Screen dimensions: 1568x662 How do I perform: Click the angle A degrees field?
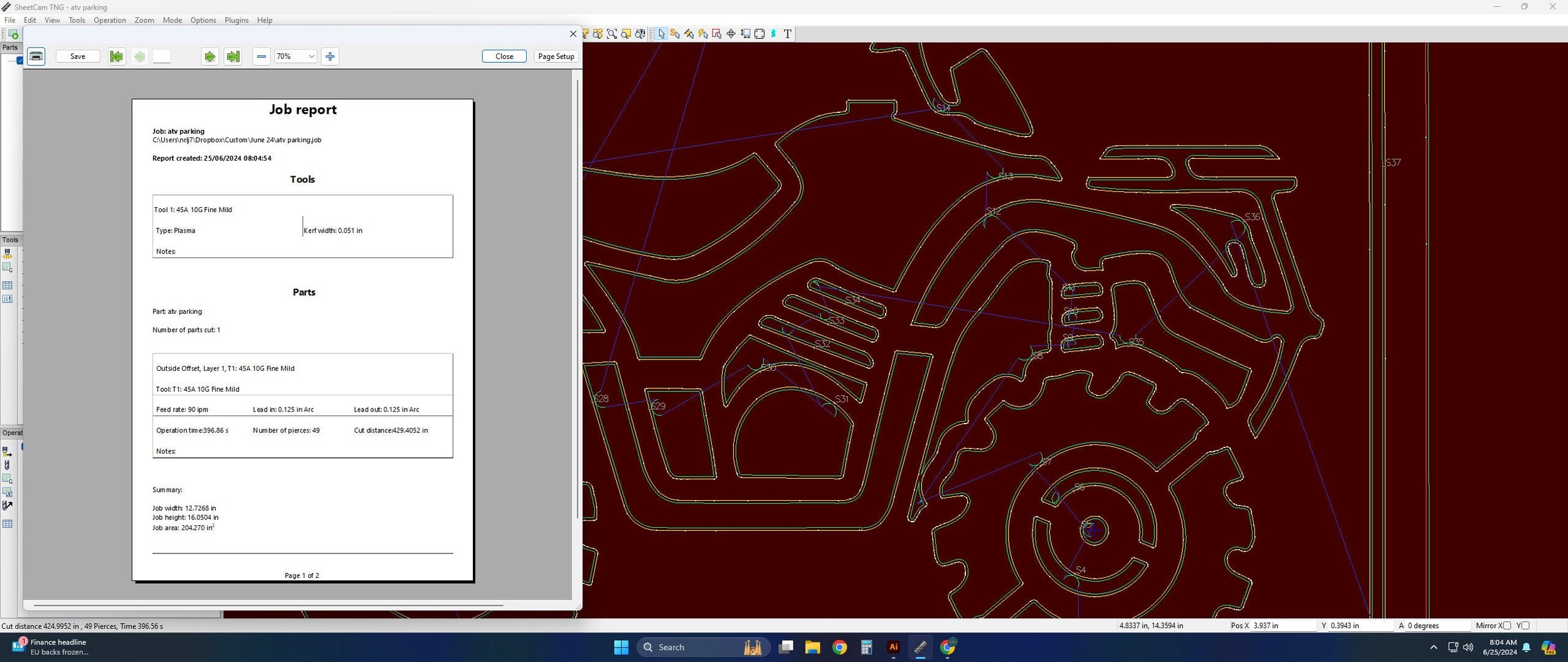point(1438,626)
